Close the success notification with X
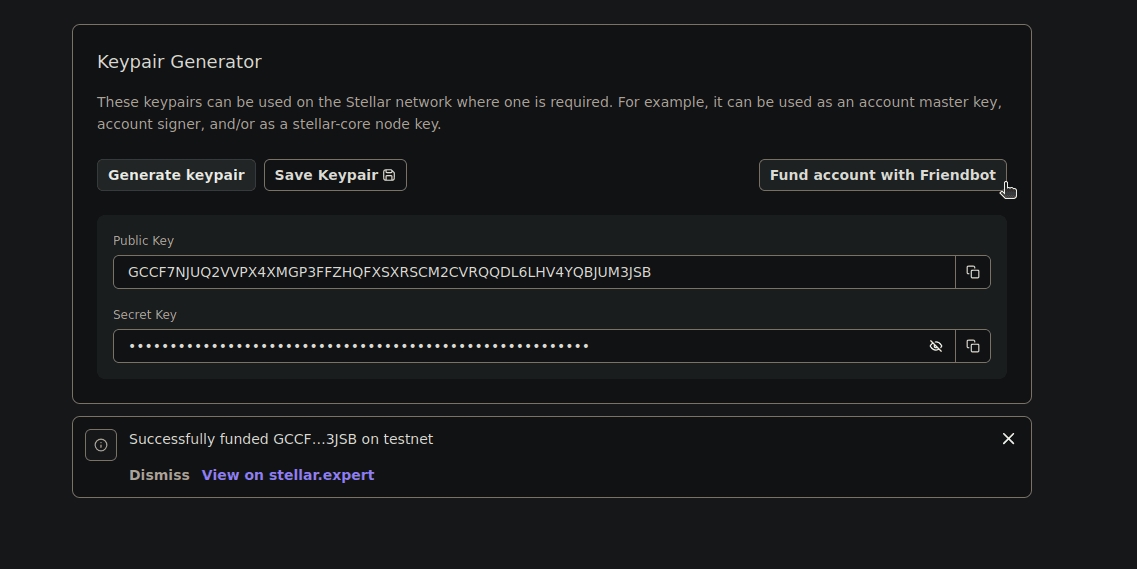The width and height of the screenshot is (1137, 569). 1008,439
